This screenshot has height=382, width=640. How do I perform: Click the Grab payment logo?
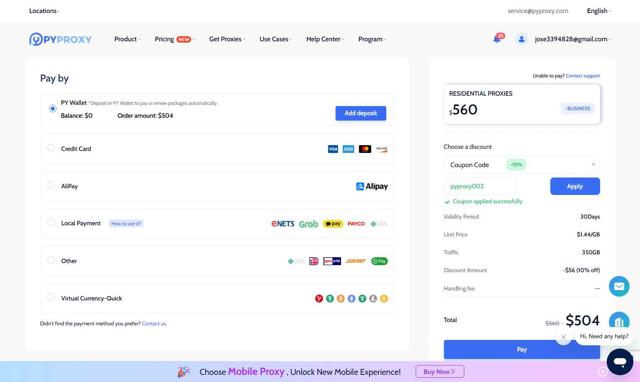[308, 224]
